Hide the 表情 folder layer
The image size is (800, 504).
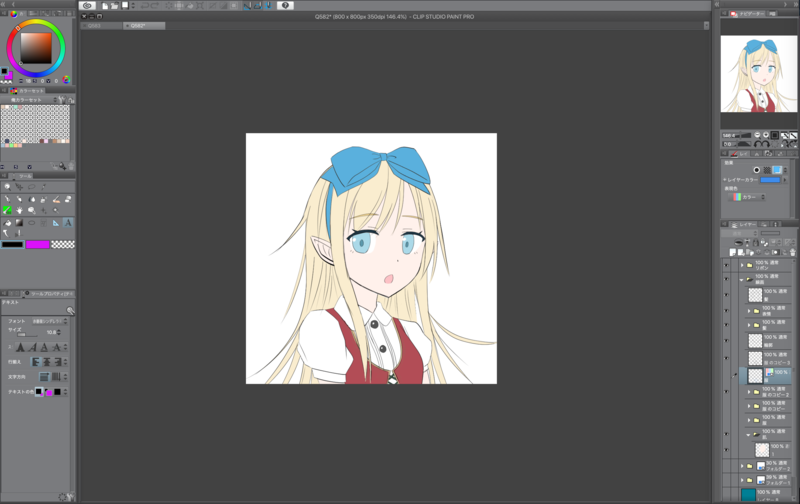point(726,311)
